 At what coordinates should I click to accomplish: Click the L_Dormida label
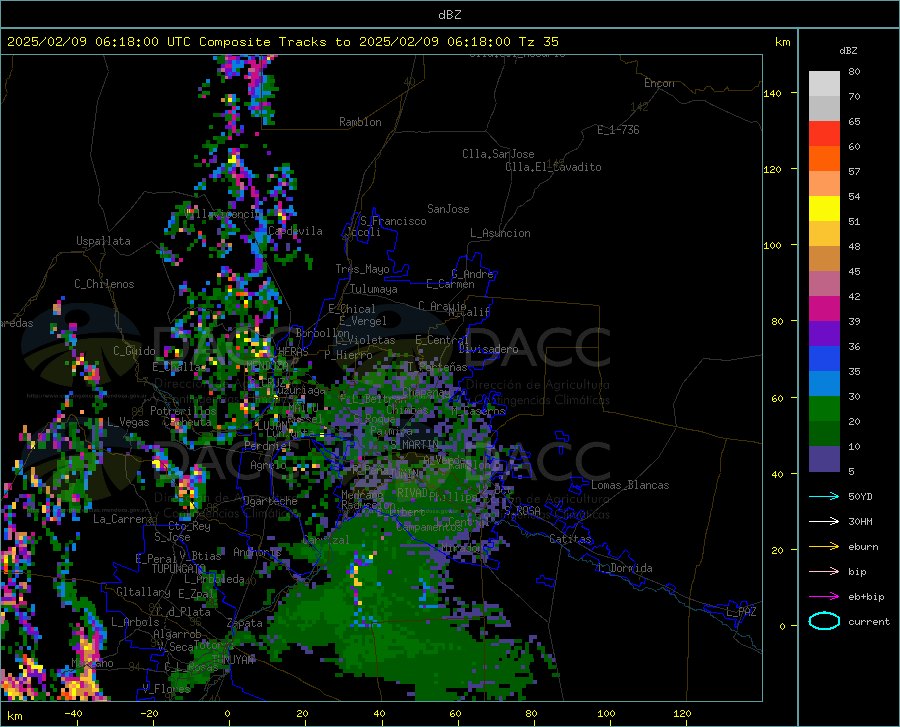(x=624, y=568)
